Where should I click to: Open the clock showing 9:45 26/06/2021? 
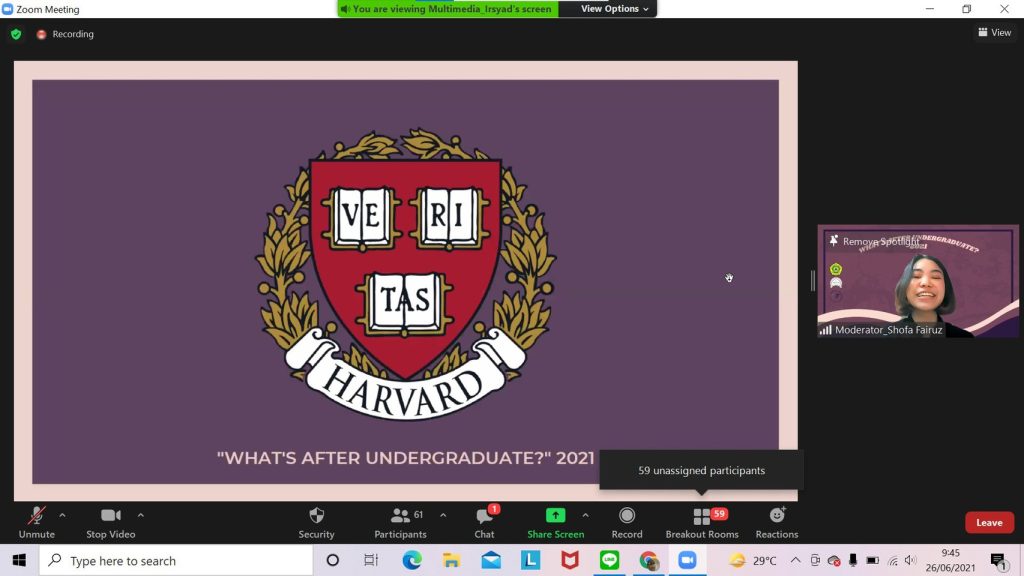950,560
